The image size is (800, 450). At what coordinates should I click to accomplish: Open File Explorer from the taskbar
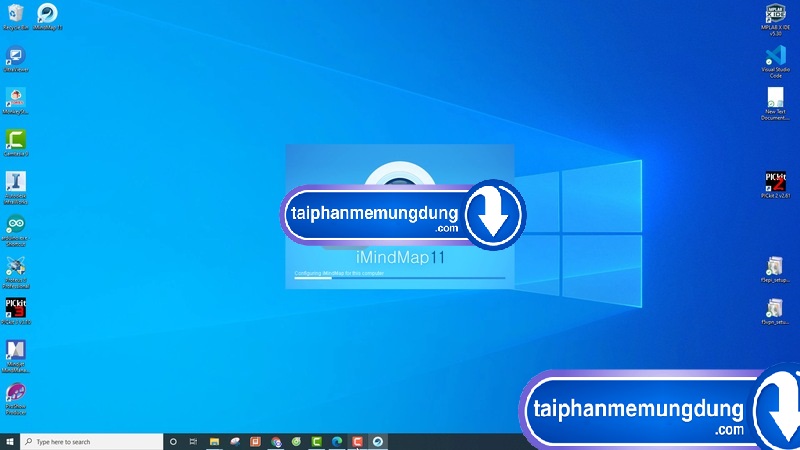tap(214, 442)
